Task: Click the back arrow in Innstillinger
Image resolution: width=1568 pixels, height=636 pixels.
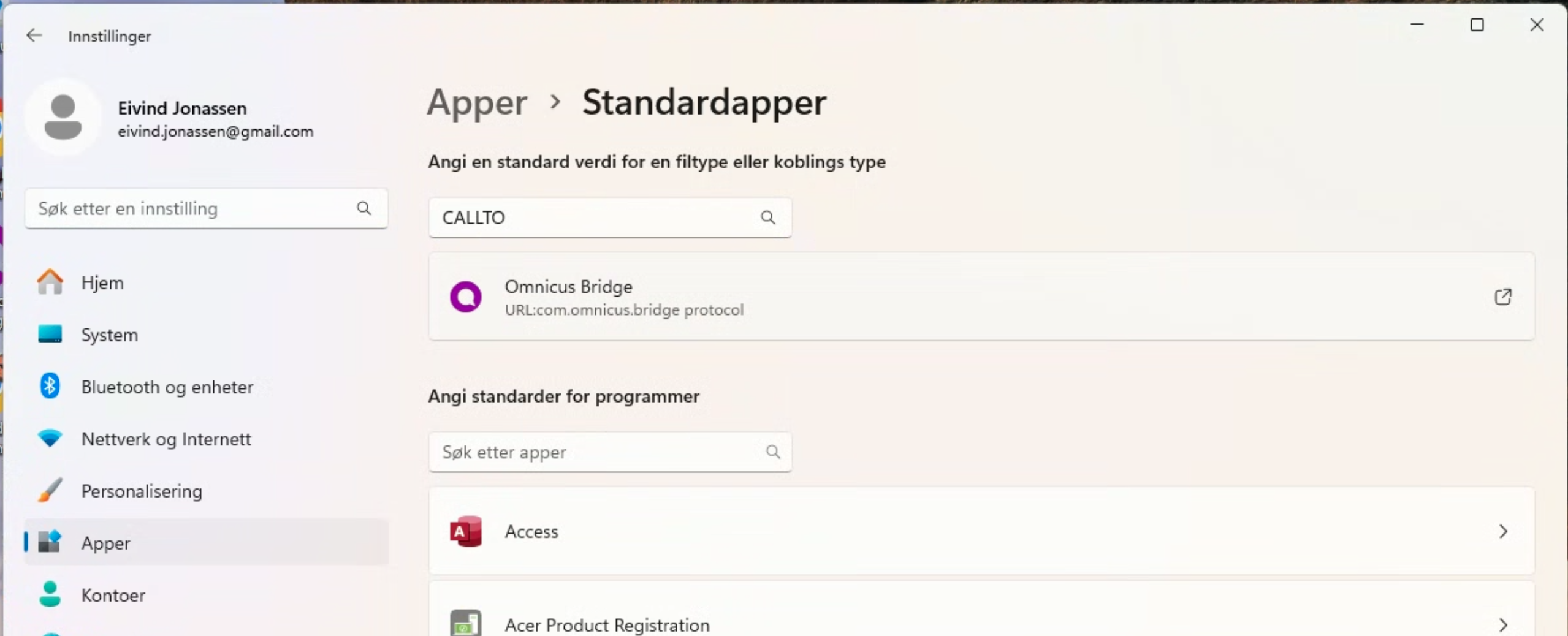Action: (34, 36)
